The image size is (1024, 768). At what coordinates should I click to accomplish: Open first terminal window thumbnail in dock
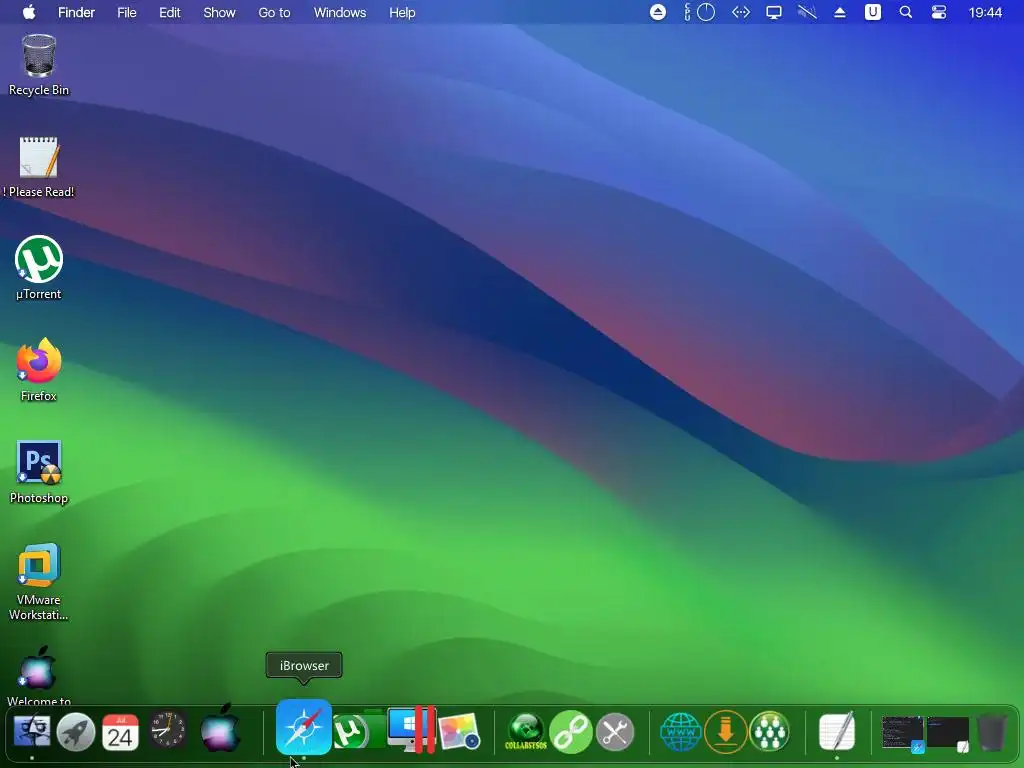click(x=903, y=733)
